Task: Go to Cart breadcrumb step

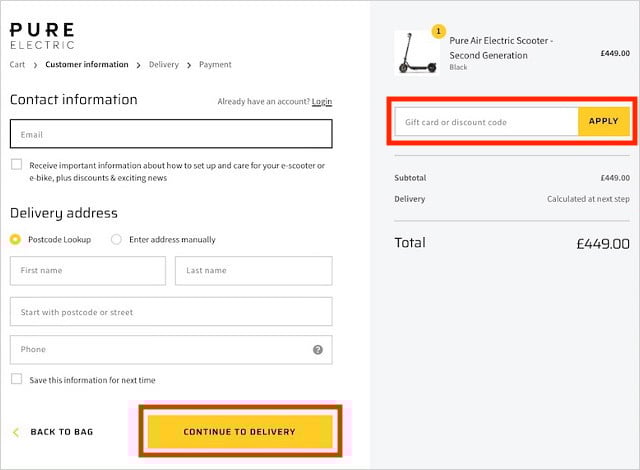Action: click(17, 64)
